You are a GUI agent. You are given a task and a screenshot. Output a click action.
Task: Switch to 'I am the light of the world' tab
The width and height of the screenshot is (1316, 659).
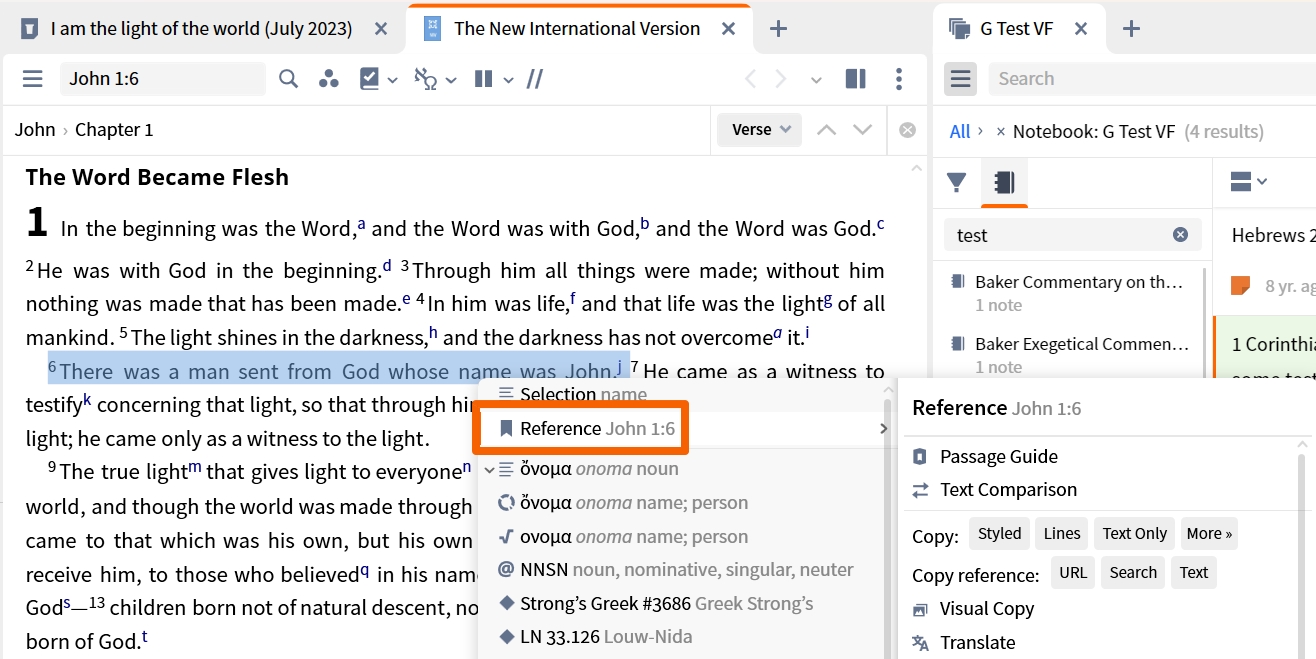201,29
